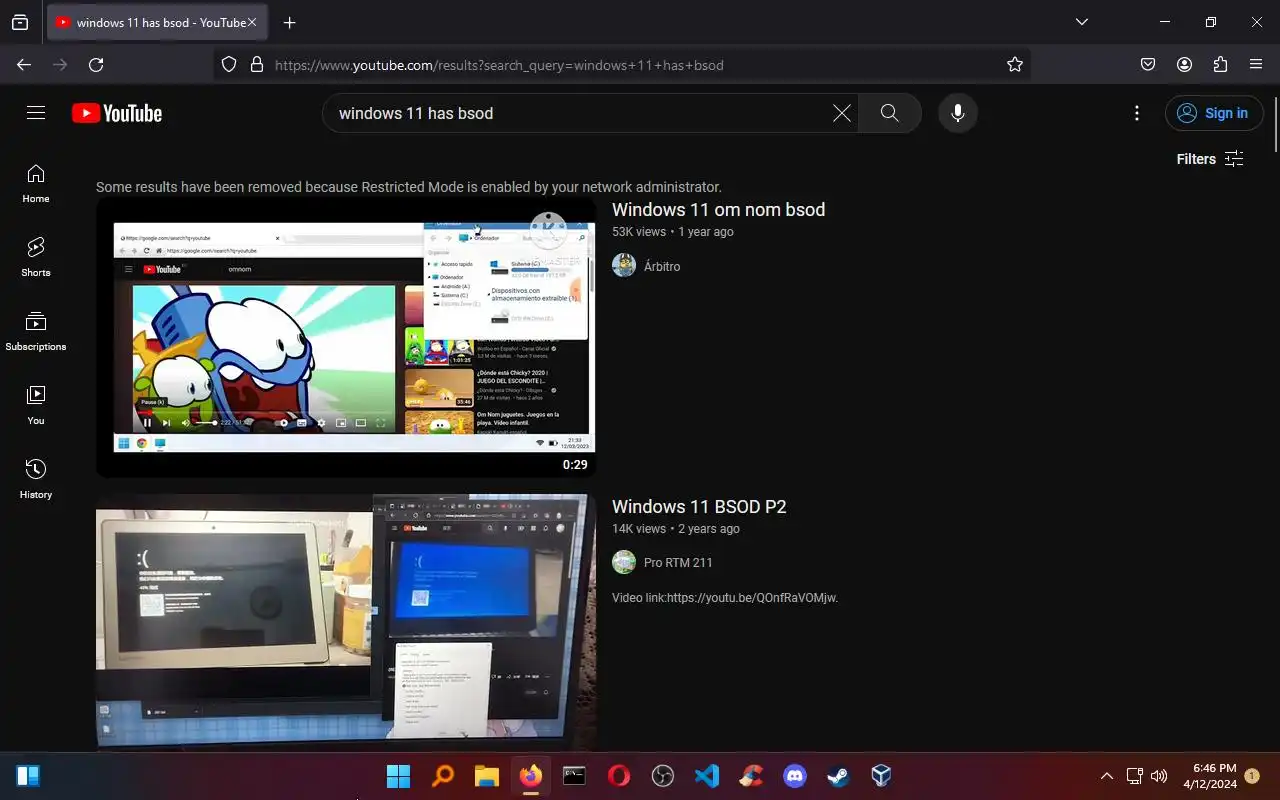Open OBS Studio from the taskbar

click(663, 775)
